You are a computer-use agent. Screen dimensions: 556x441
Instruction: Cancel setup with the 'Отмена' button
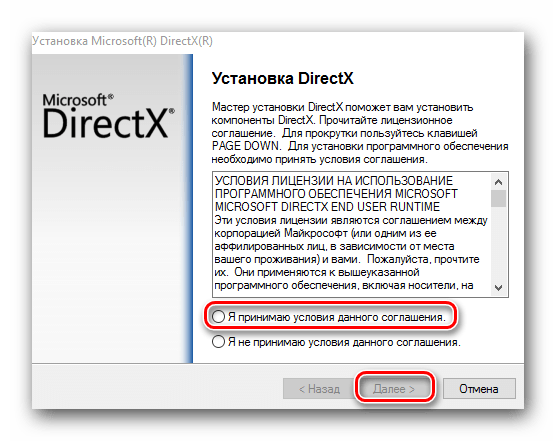click(x=479, y=389)
